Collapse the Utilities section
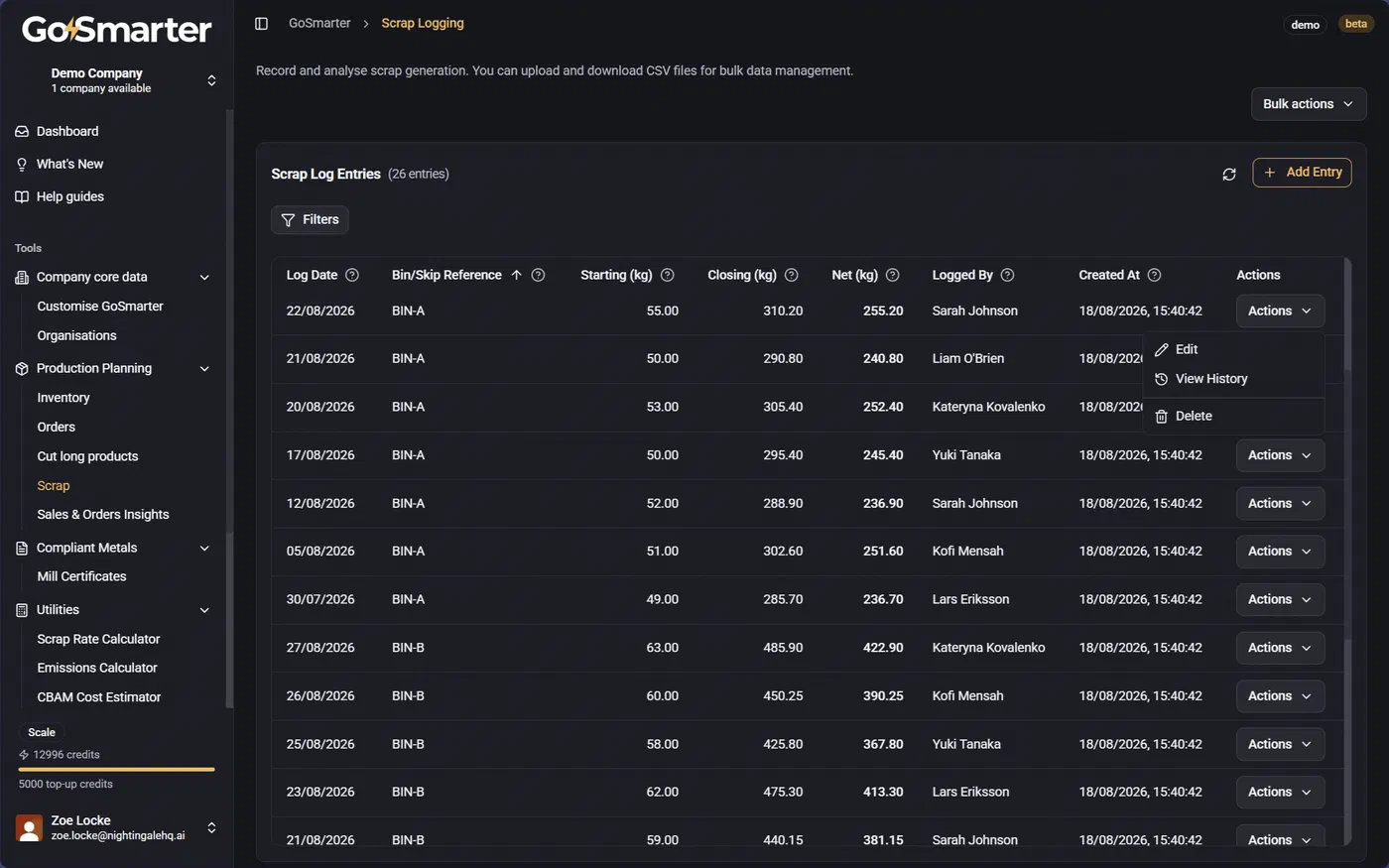The width and height of the screenshot is (1389, 868). coord(204,610)
